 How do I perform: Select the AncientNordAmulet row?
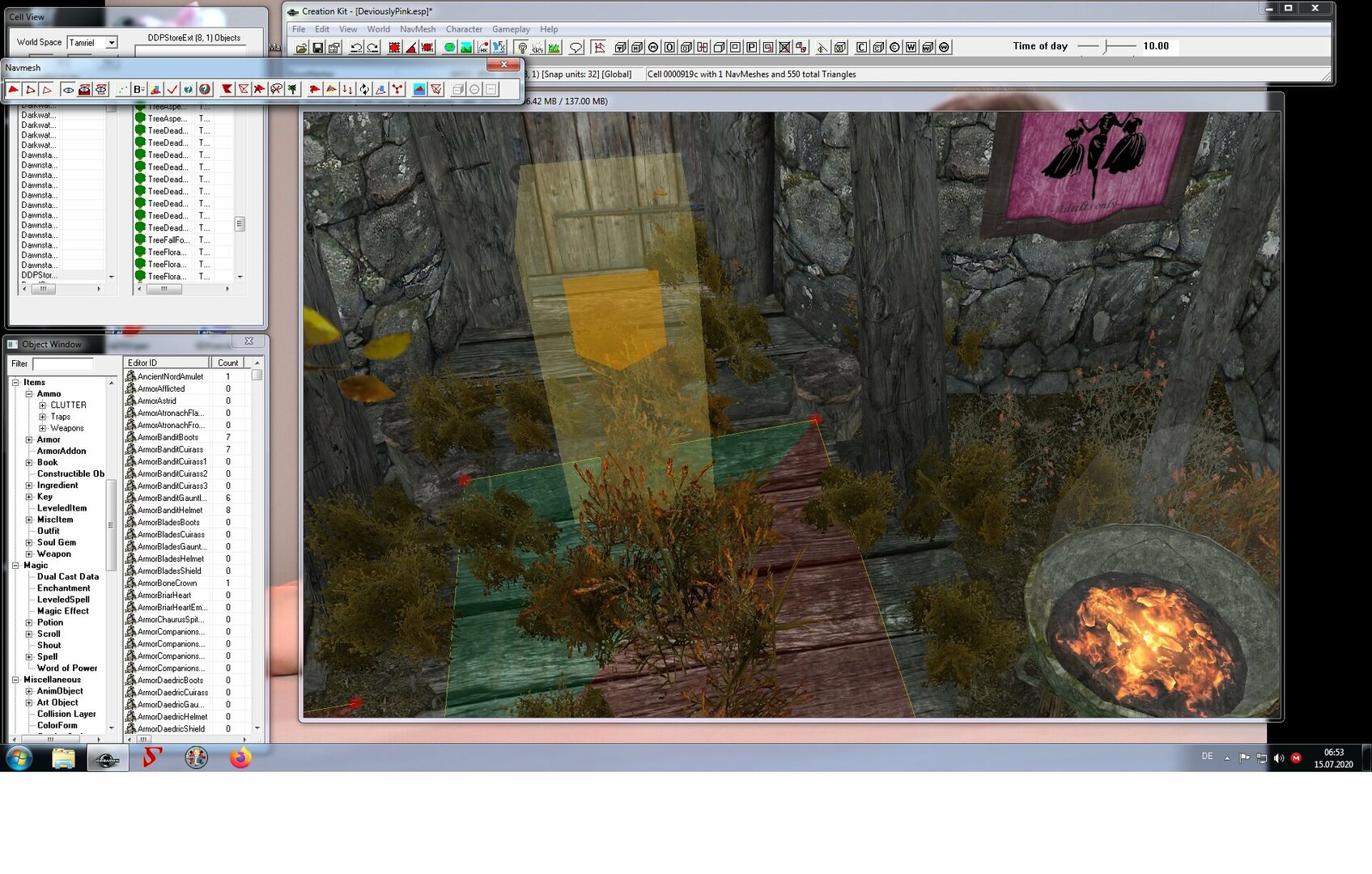186,376
